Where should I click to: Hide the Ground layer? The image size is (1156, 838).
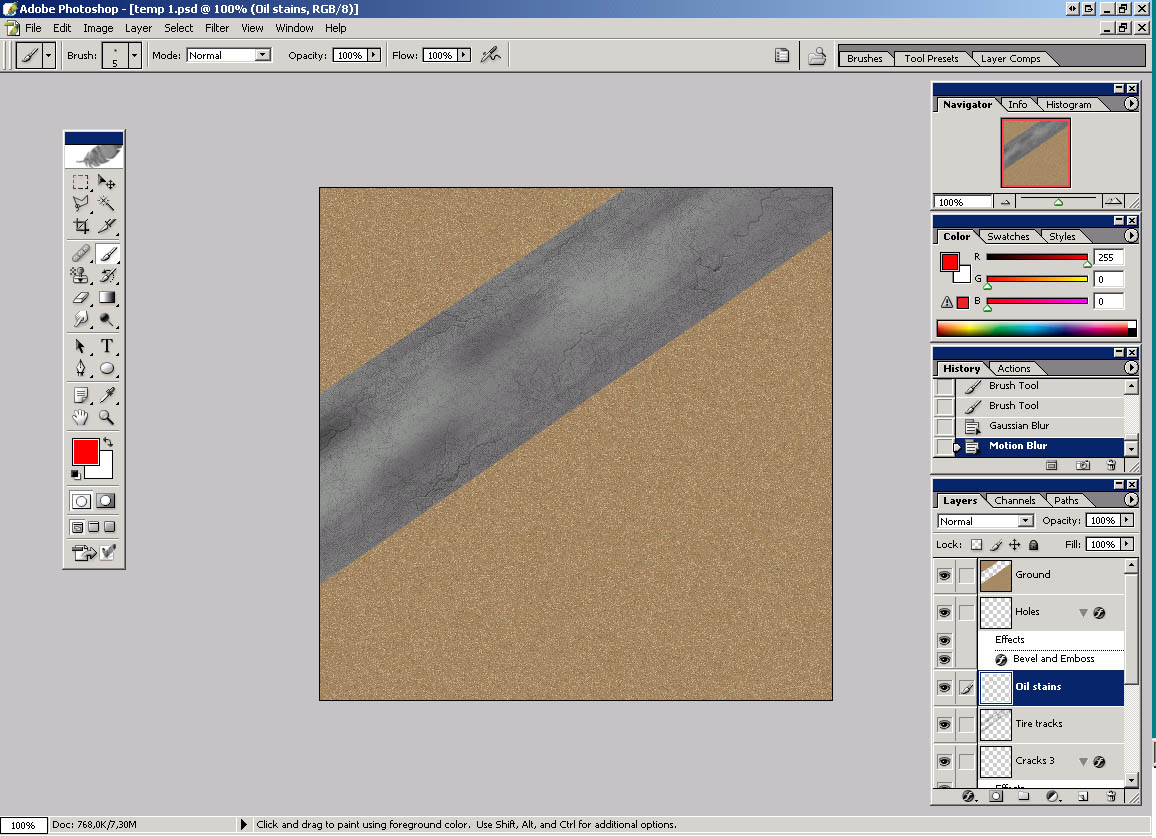(x=943, y=575)
